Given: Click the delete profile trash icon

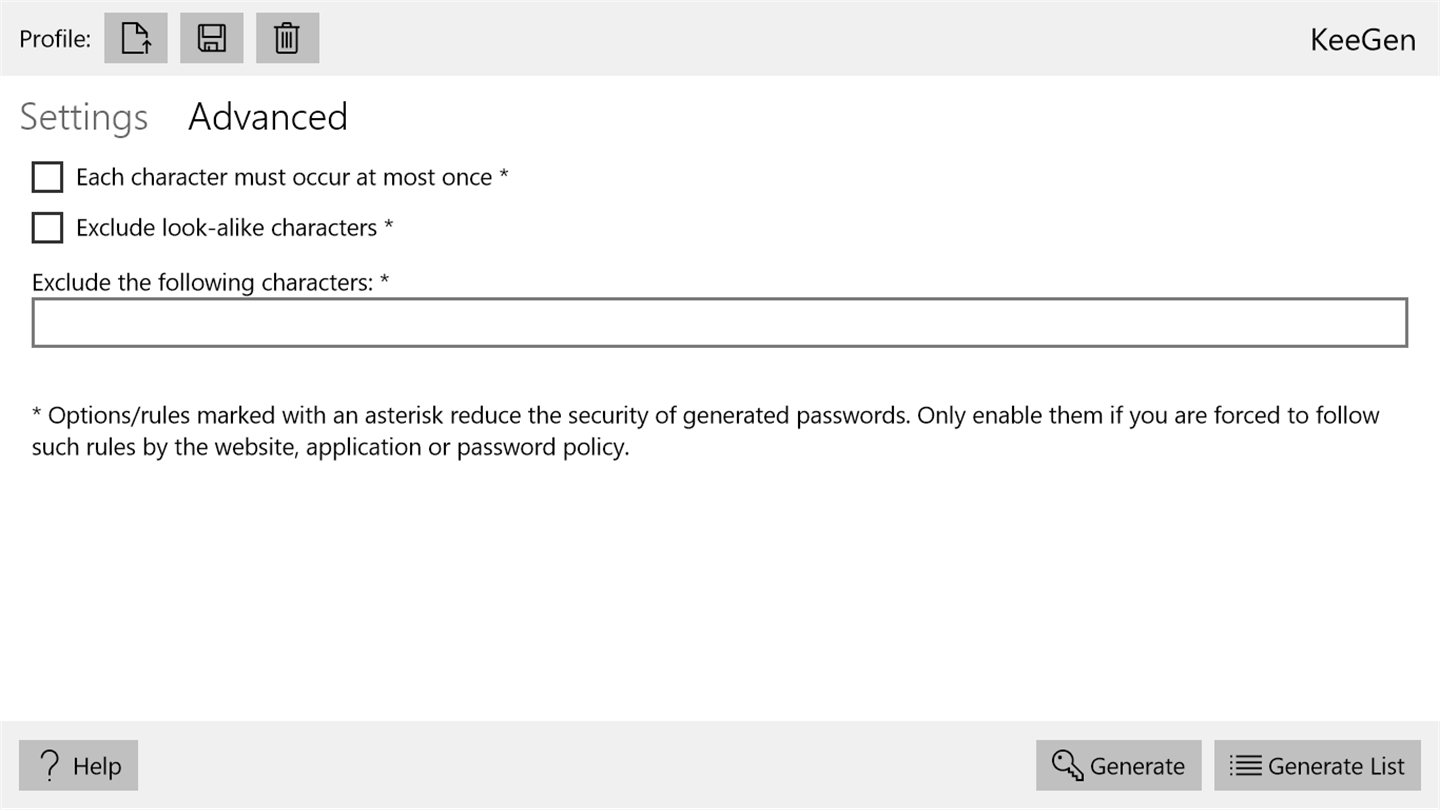Looking at the screenshot, I should pos(287,39).
